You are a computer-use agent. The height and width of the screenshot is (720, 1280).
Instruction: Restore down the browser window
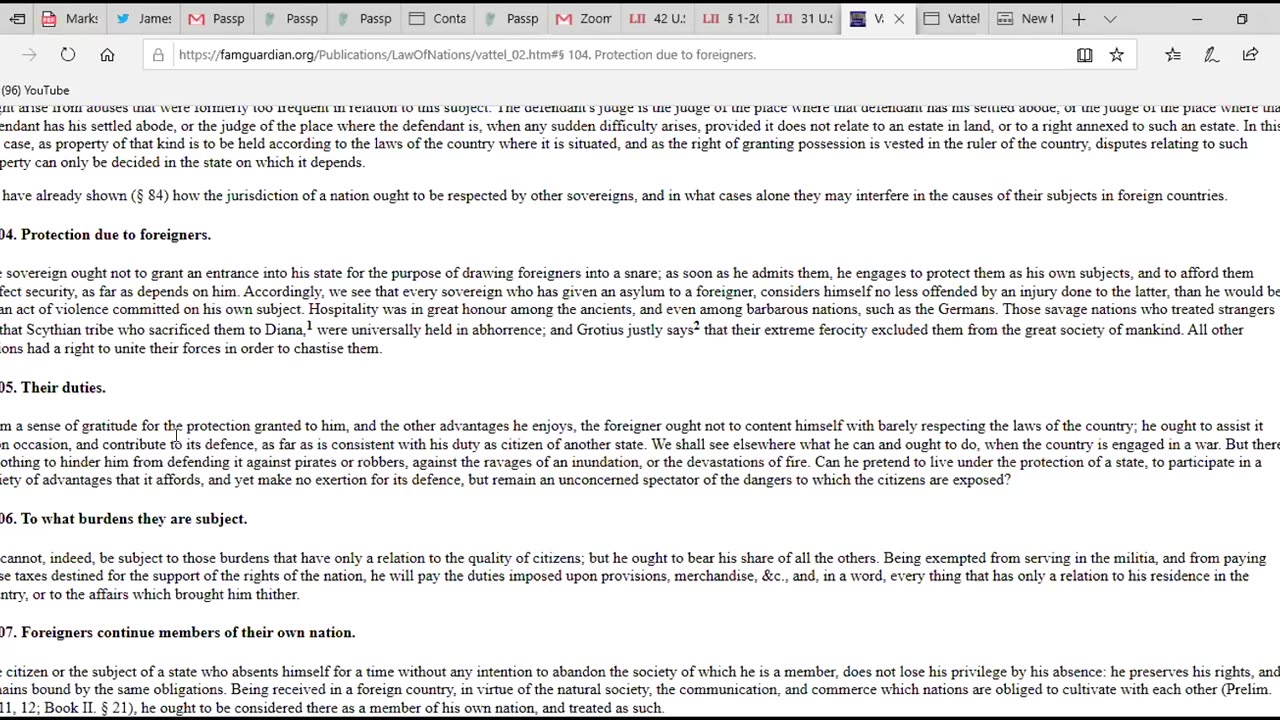[1242, 19]
